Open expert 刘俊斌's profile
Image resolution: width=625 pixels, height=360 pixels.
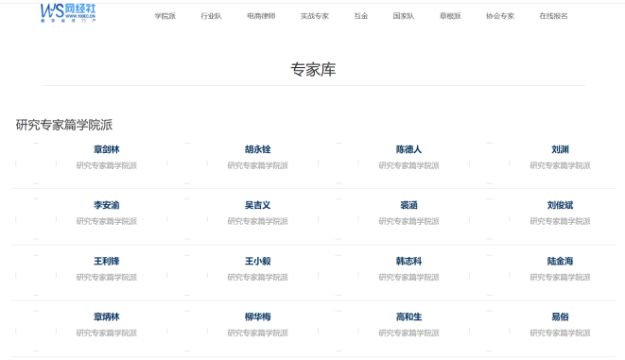[560, 205]
